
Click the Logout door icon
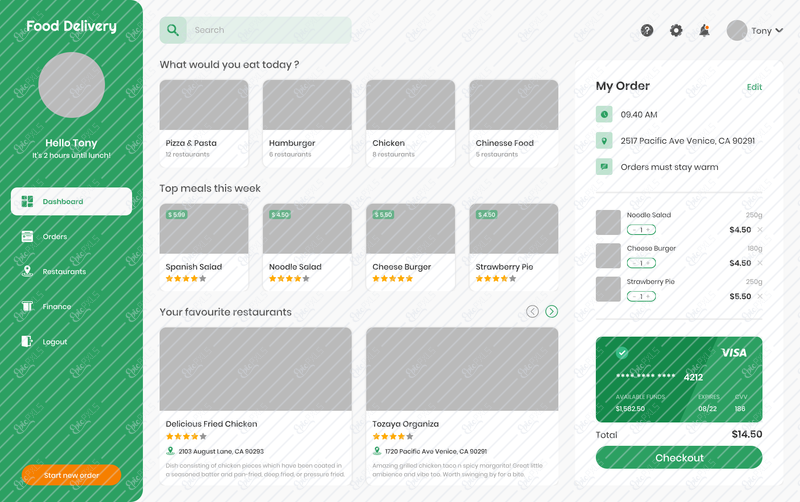pyautogui.click(x=27, y=341)
